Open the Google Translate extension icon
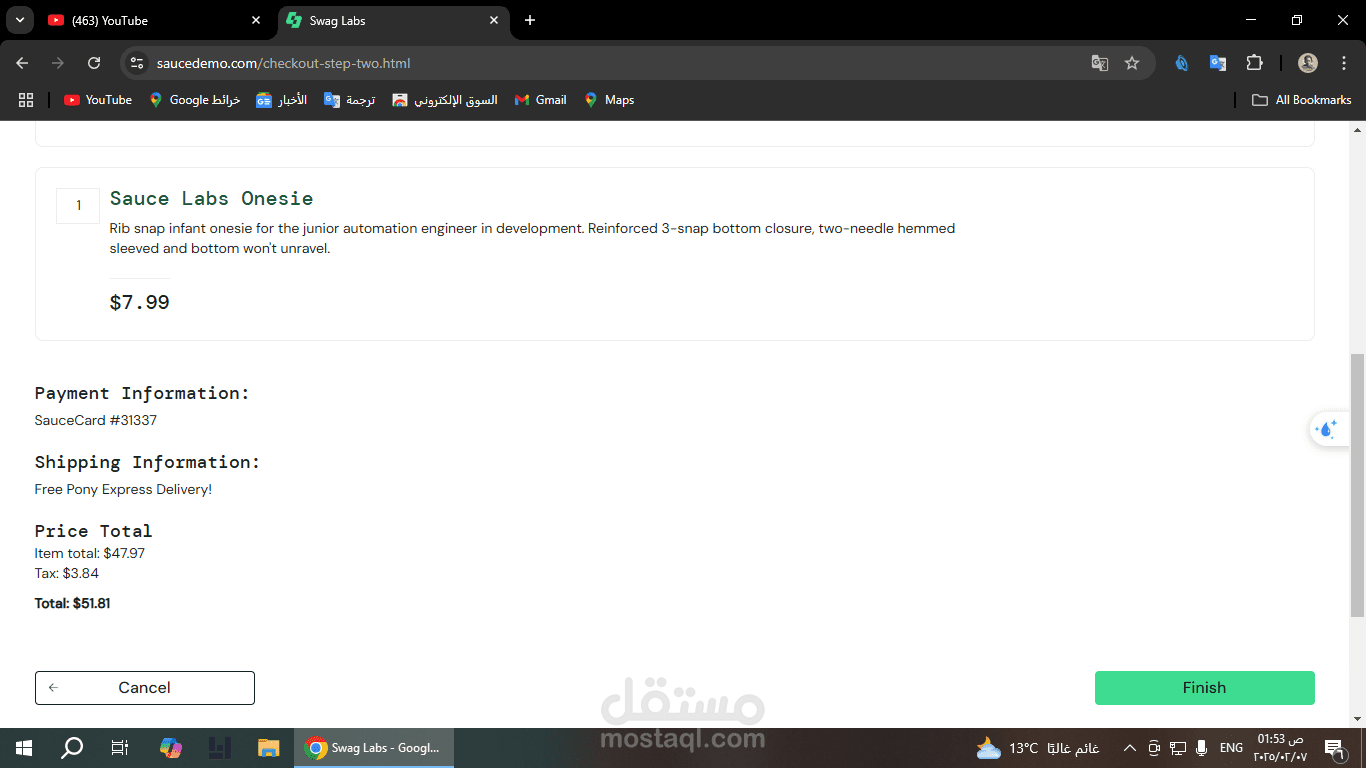The height and width of the screenshot is (768, 1366). (1218, 63)
